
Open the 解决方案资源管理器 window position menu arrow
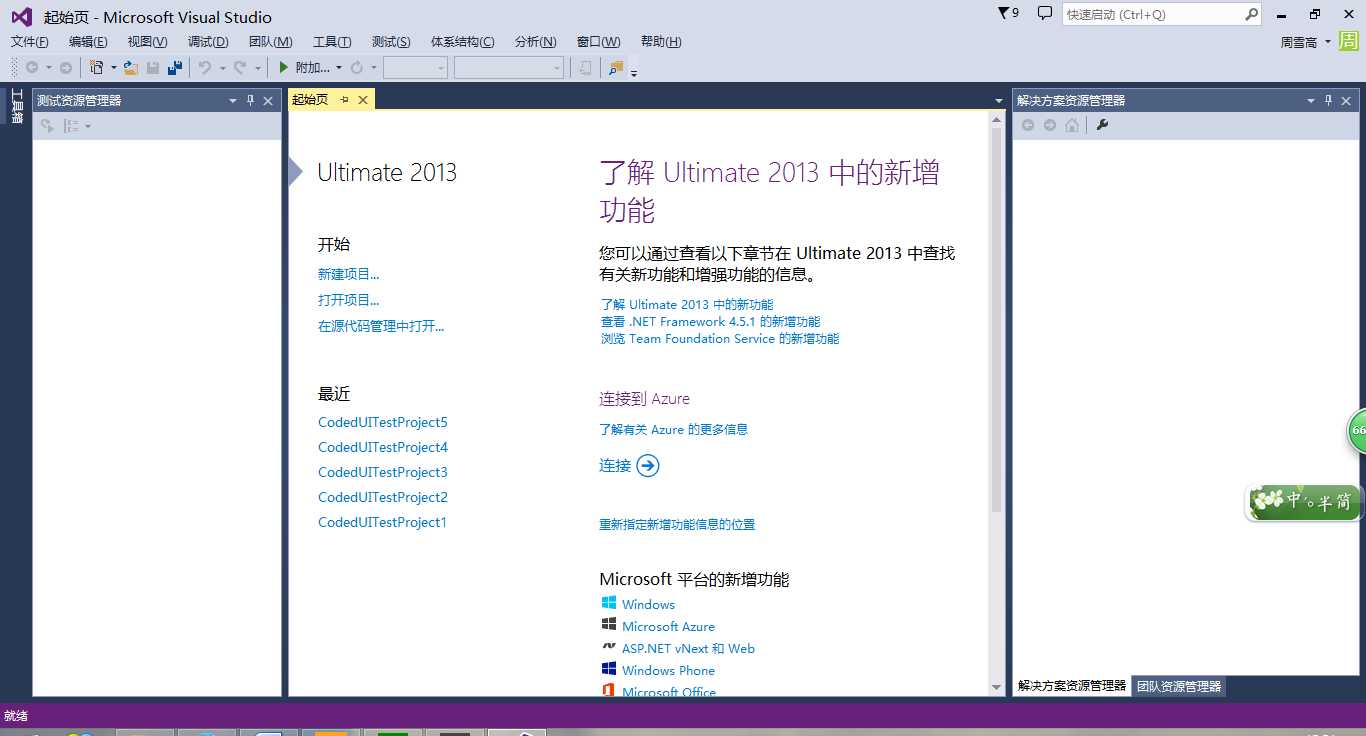(x=1311, y=100)
